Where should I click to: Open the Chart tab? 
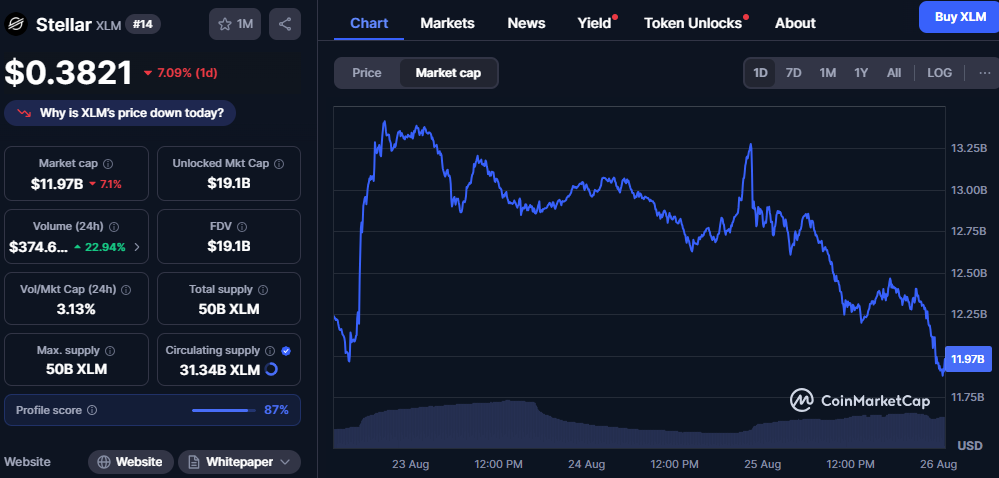369,23
